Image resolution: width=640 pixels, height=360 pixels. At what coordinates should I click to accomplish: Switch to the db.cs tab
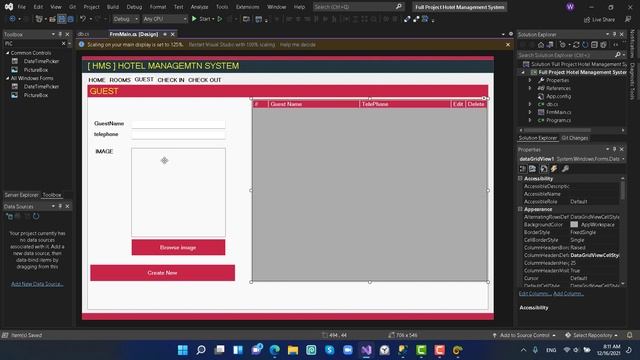83,34
